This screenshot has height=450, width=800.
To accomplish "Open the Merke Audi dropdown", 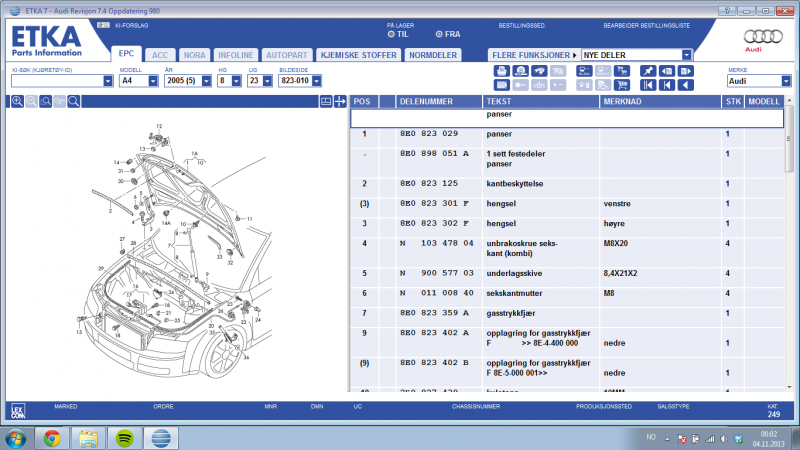I will point(786,81).
